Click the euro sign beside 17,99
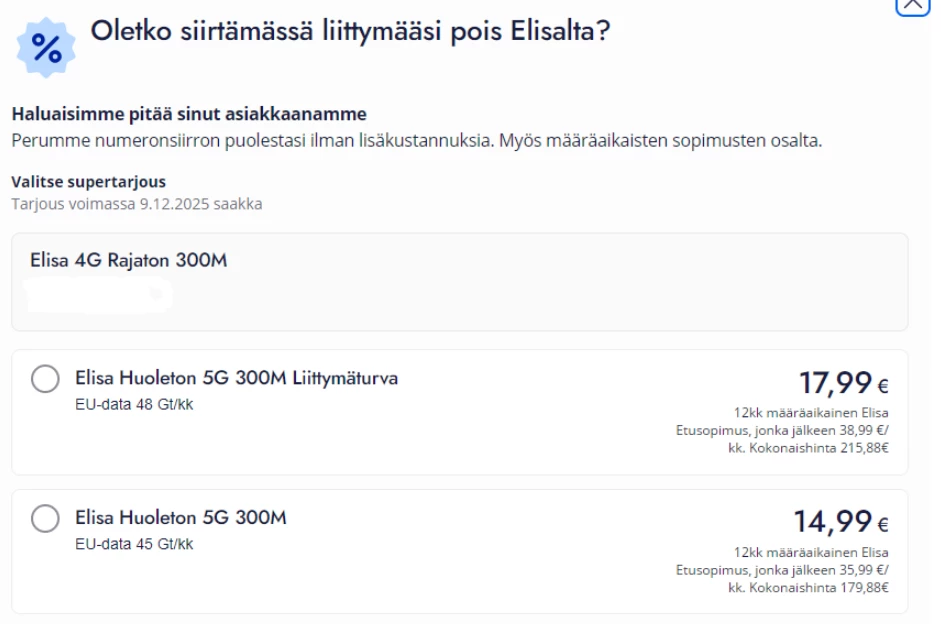This screenshot has width=941, height=624. (883, 386)
